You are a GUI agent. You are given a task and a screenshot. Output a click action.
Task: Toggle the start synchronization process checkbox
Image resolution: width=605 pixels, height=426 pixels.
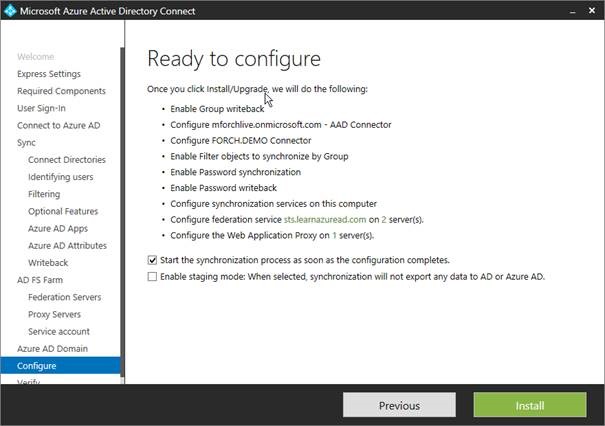pyautogui.click(x=152, y=260)
